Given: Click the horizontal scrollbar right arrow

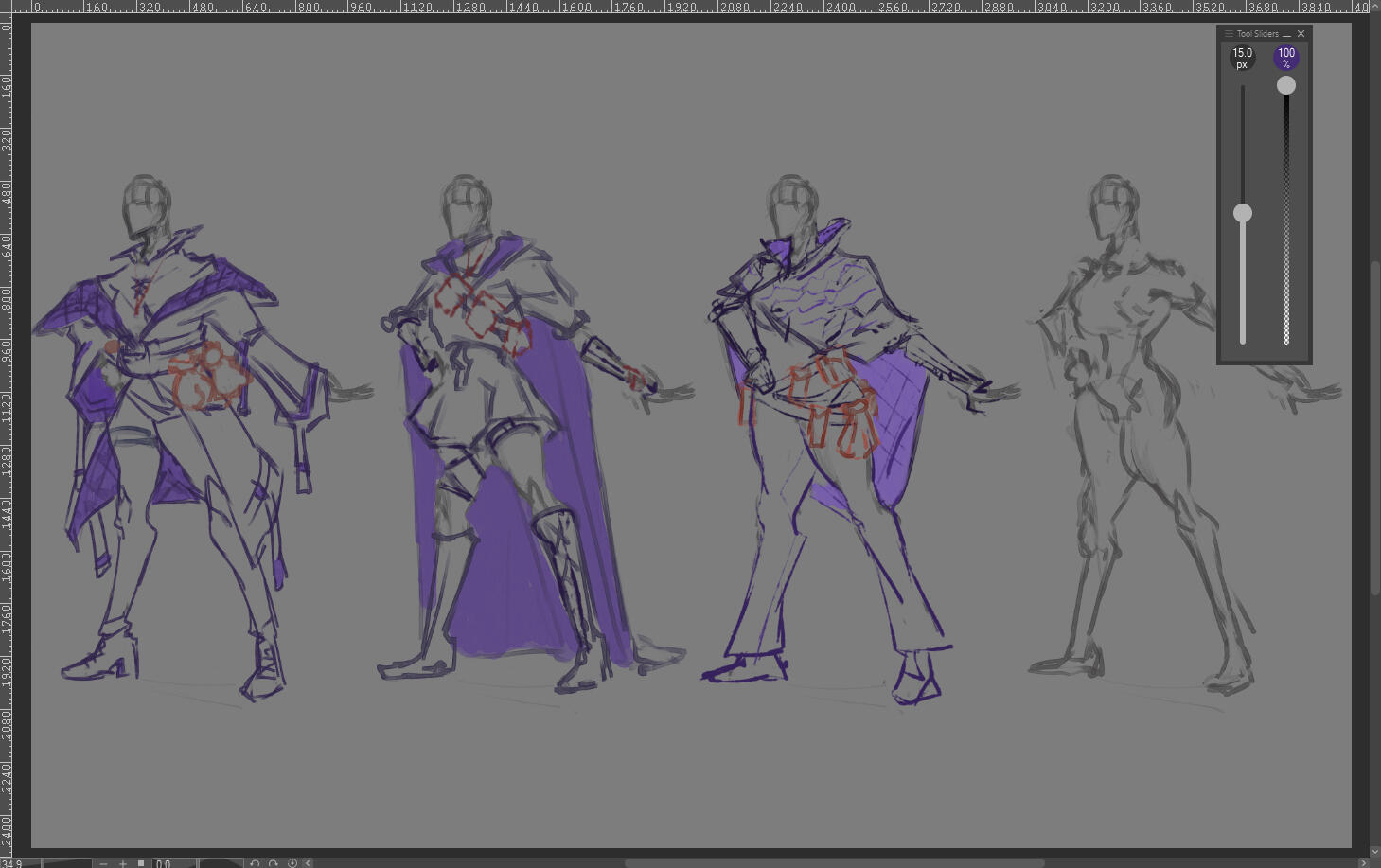Looking at the screenshot, I should pyautogui.click(x=1363, y=862).
